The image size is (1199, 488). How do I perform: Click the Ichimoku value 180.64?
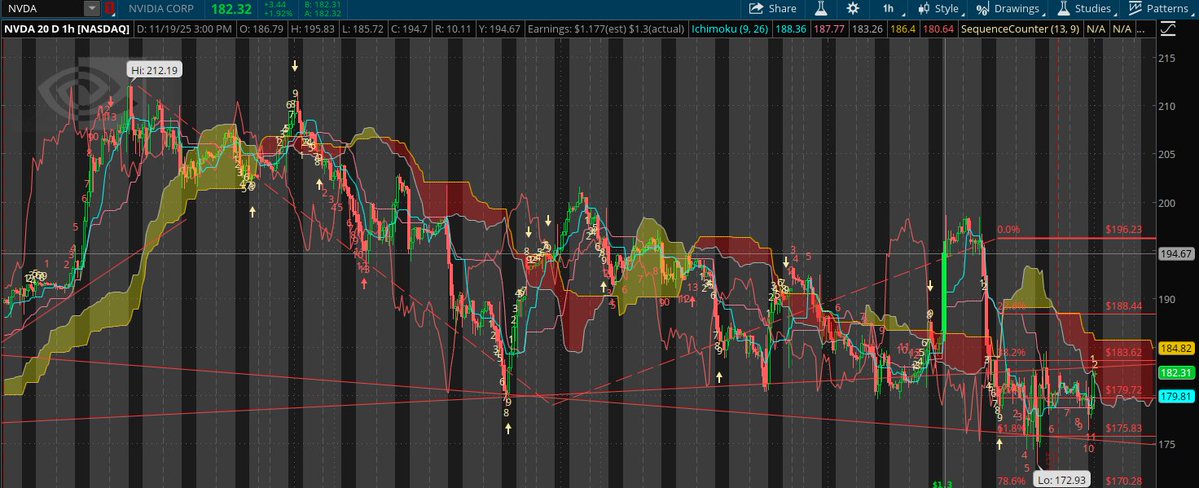coord(937,29)
